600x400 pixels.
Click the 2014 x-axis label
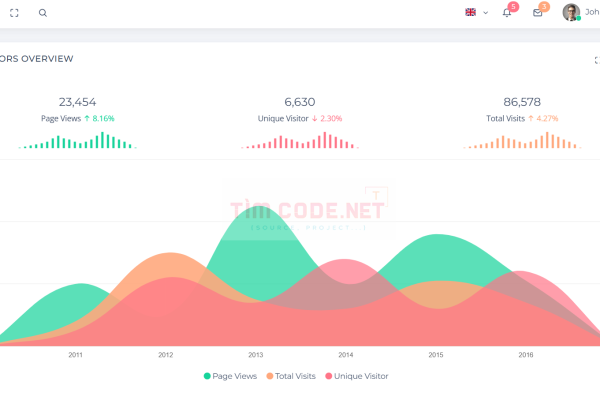[x=346, y=355]
